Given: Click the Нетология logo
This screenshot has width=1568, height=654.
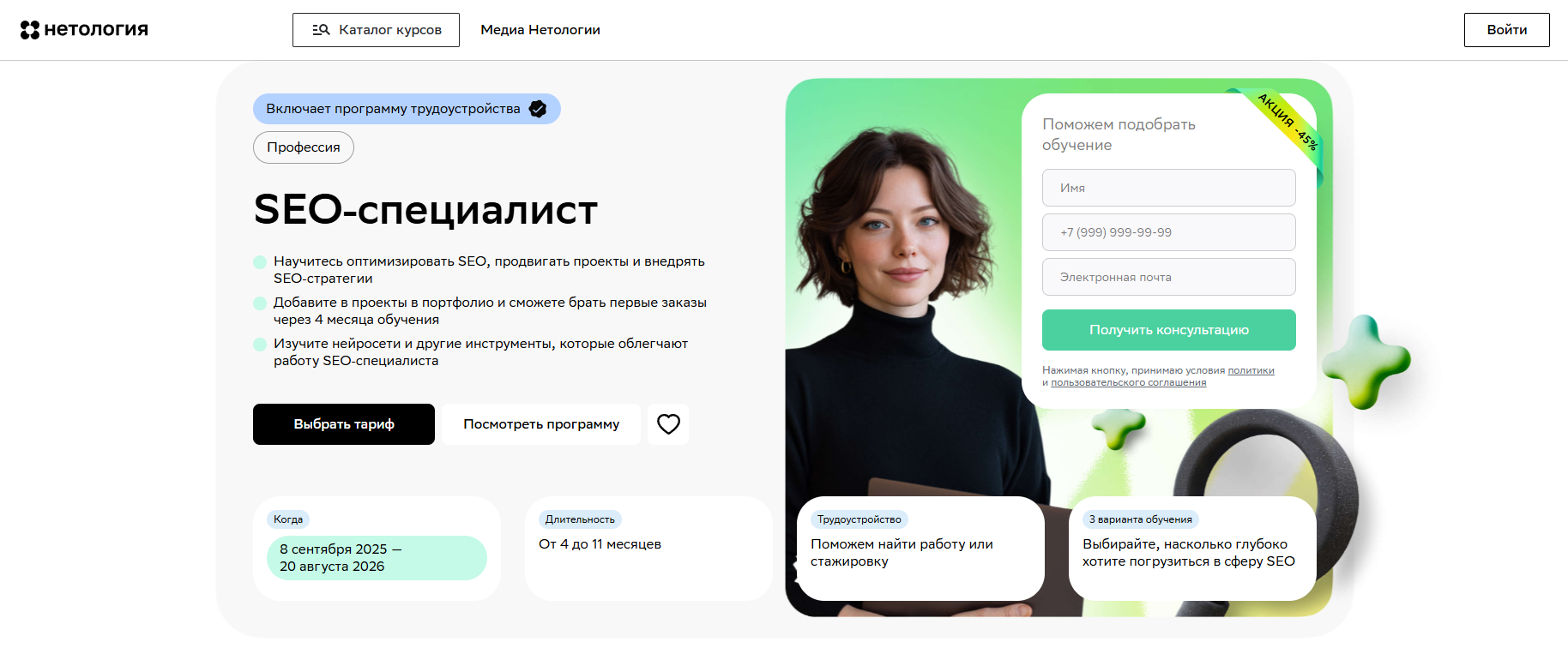Looking at the screenshot, I should coord(84,30).
